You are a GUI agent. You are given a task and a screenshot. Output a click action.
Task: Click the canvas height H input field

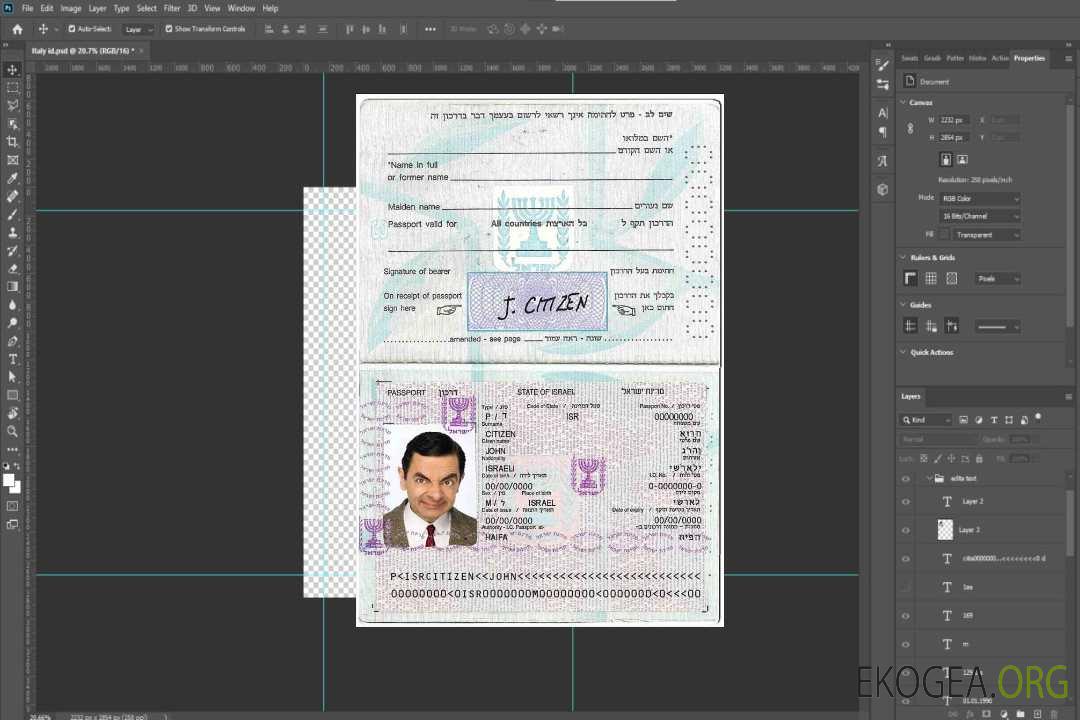coord(953,138)
